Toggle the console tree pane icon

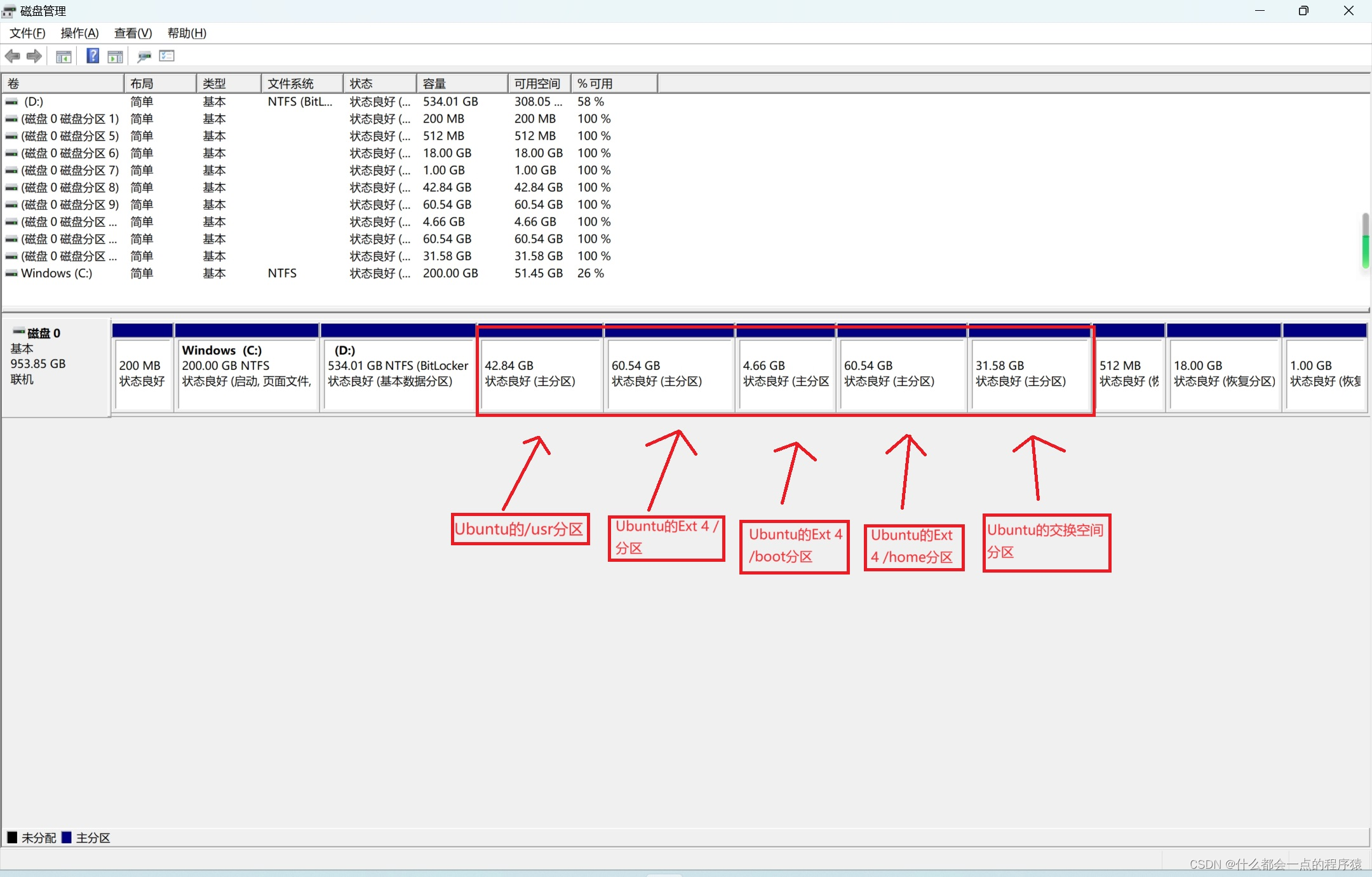coord(64,57)
